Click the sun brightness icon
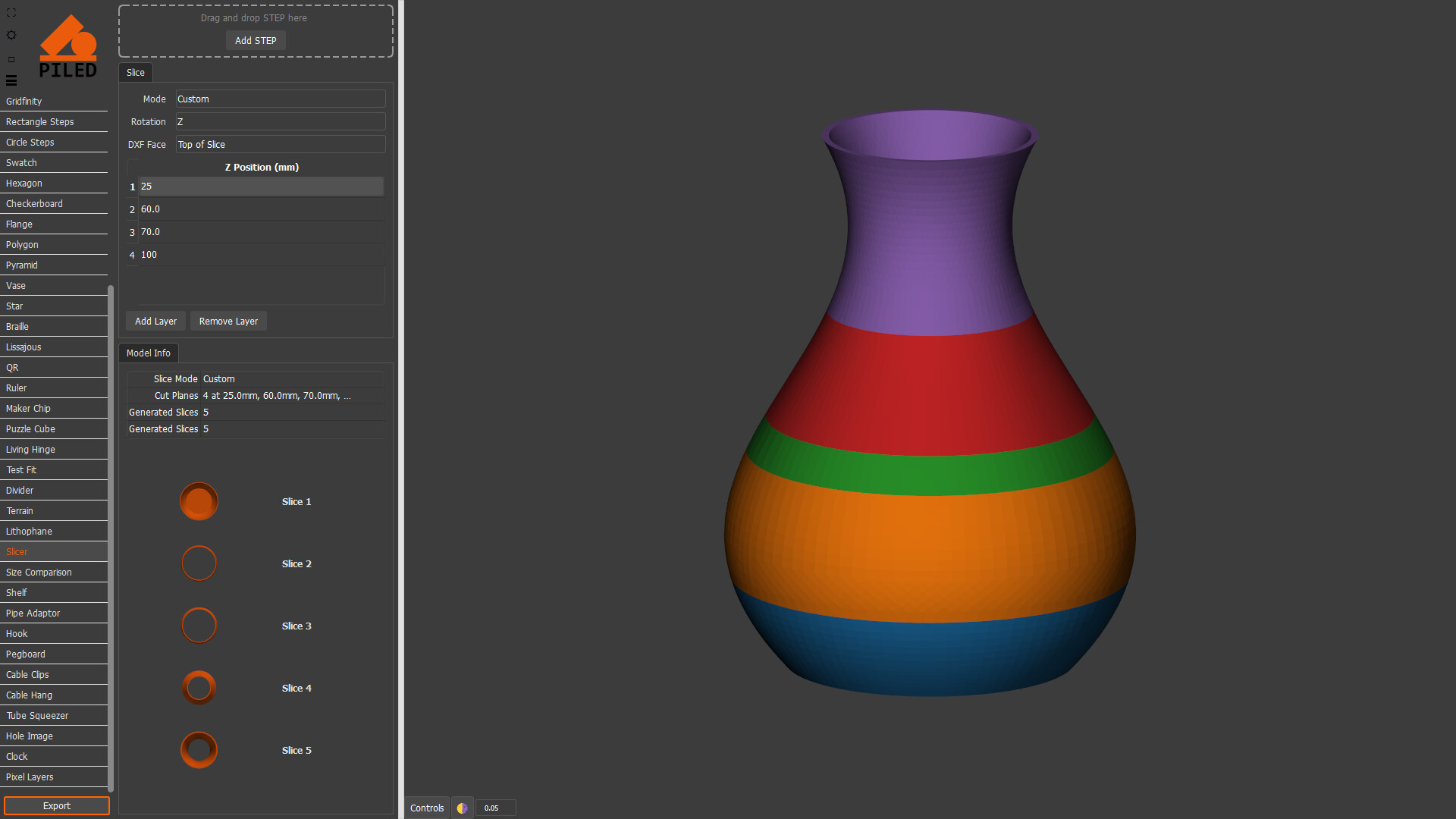1456x819 pixels. coord(11,35)
